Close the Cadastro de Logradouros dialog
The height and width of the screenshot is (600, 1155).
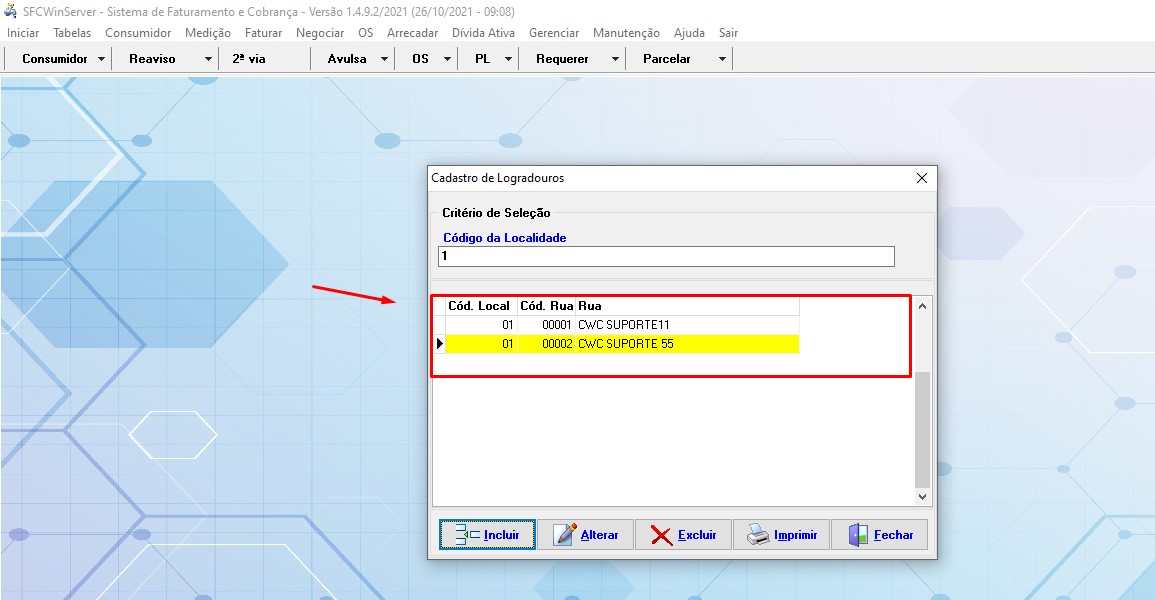(922, 178)
